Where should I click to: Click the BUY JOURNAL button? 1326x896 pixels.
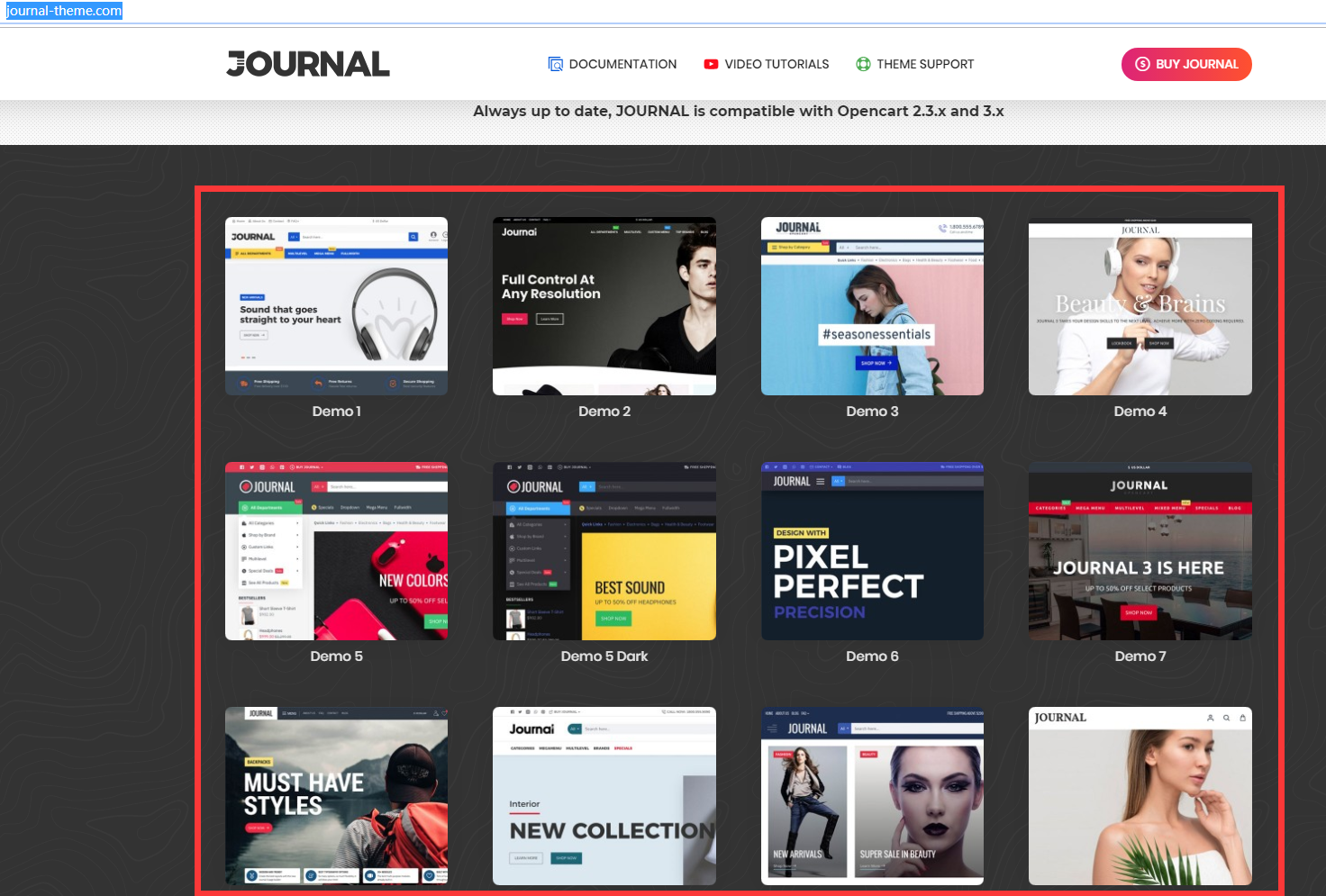click(1186, 64)
